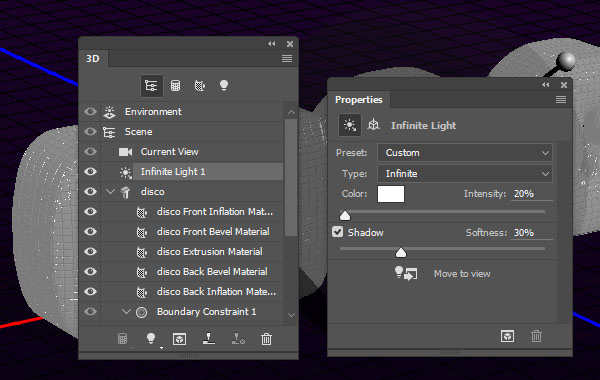Screen dimensions: 600x380
Task: Click the Render icon in 3D panel
Action: tap(179, 339)
